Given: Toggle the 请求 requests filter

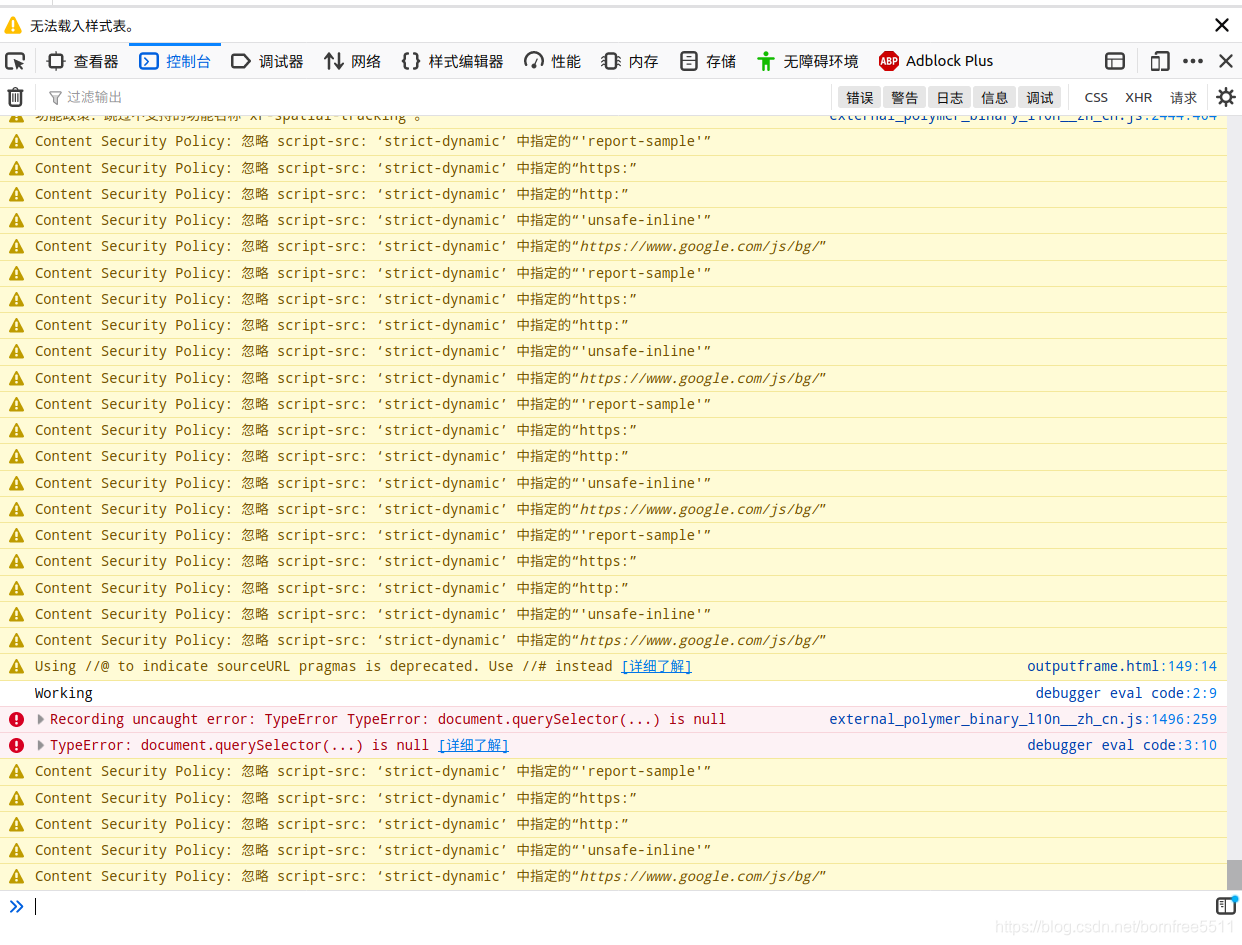Looking at the screenshot, I should [x=1184, y=97].
